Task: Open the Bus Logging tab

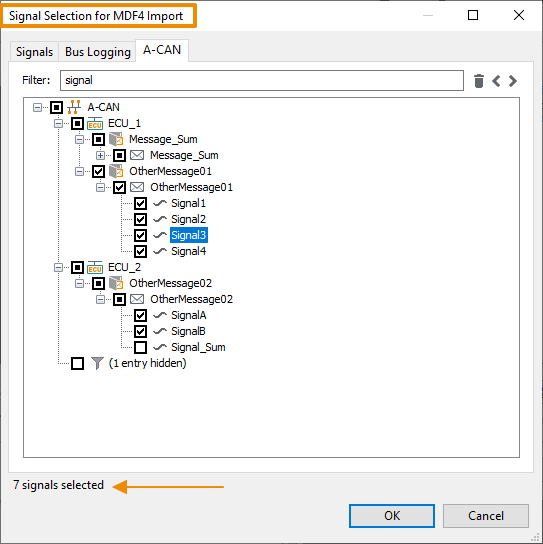Action: point(97,52)
